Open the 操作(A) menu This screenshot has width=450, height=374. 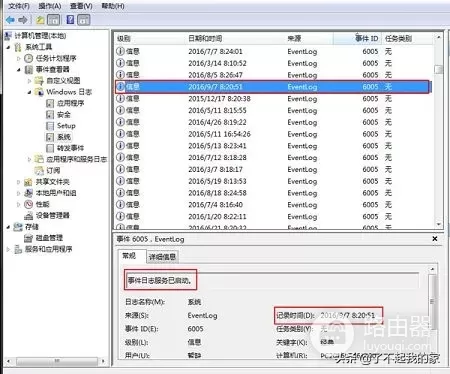click(50, 6)
